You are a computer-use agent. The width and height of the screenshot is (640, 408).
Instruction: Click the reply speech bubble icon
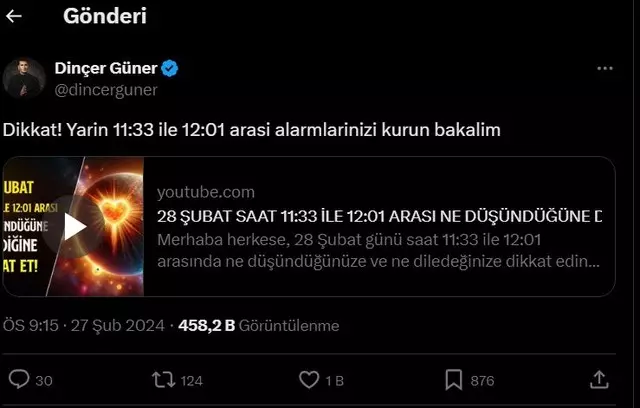(19, 379)
